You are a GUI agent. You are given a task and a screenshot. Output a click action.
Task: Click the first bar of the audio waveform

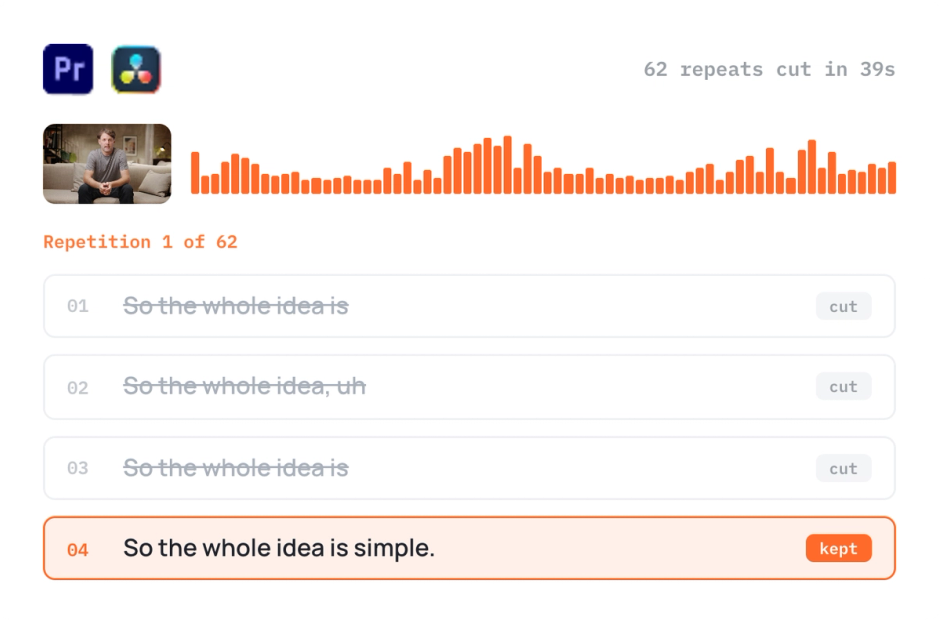[195, 173]
